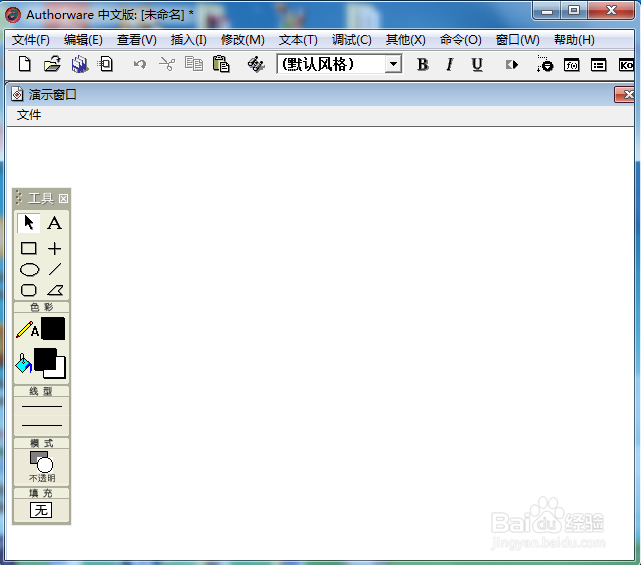Select the Rectangle drawing tool

click(x=29, y=248)
